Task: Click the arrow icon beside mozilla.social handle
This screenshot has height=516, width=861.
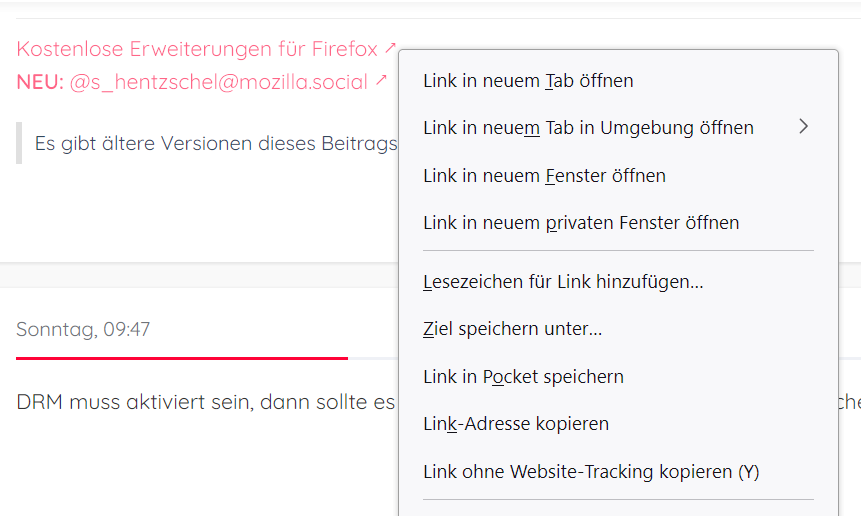Action: [x=381, y=81]
